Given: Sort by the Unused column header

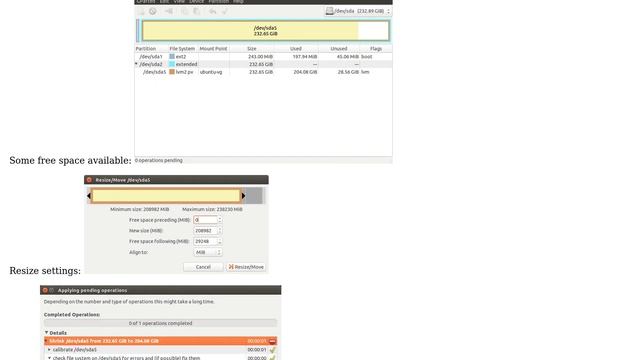Looking at the screenshot, I should click(x=339, y=49).
